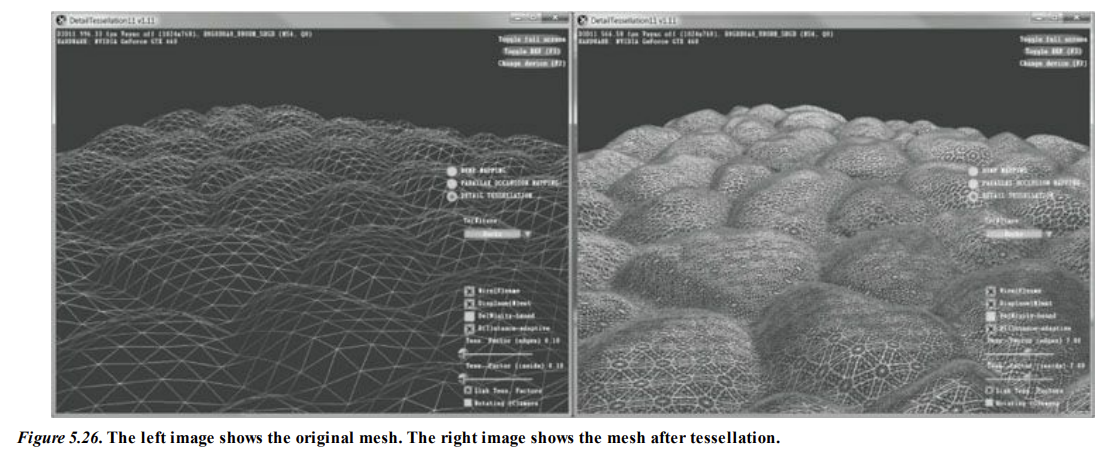Select Detail Tessellation radio in the left wireframe window
Viewport: 1117px width, 454px height.
tap(452, 195)
